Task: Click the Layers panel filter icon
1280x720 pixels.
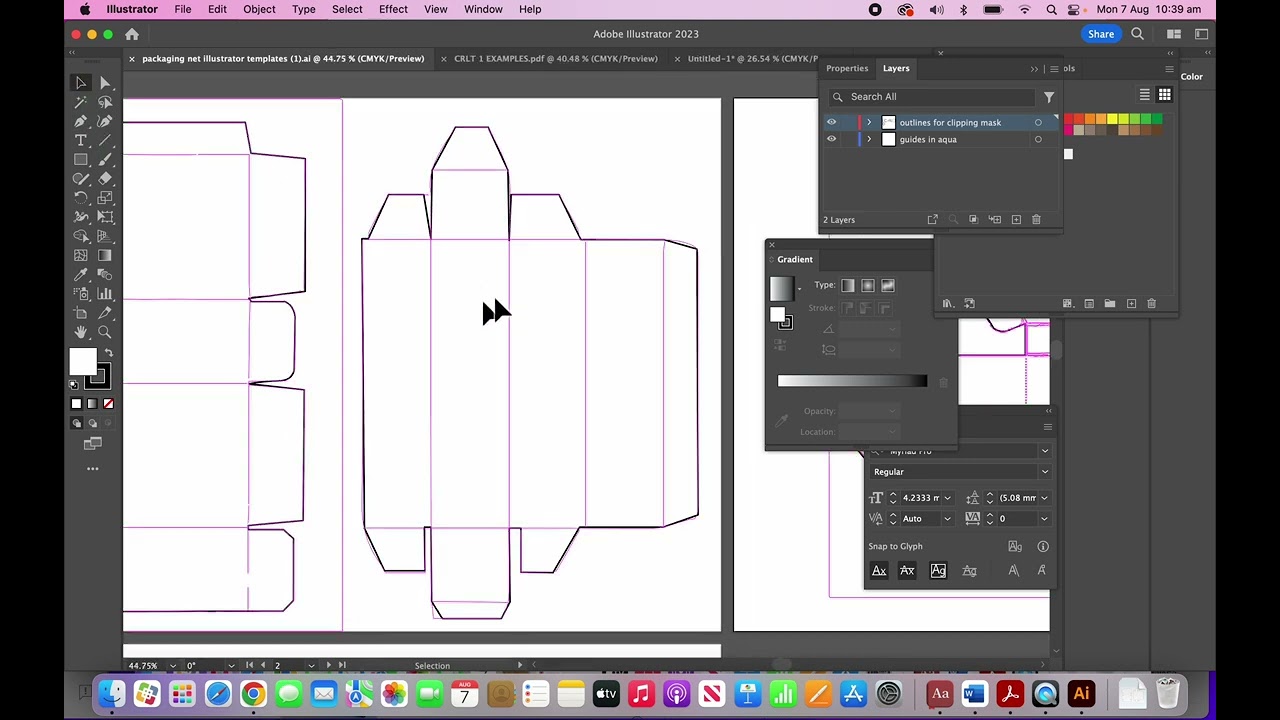Action: (1049, 97)
